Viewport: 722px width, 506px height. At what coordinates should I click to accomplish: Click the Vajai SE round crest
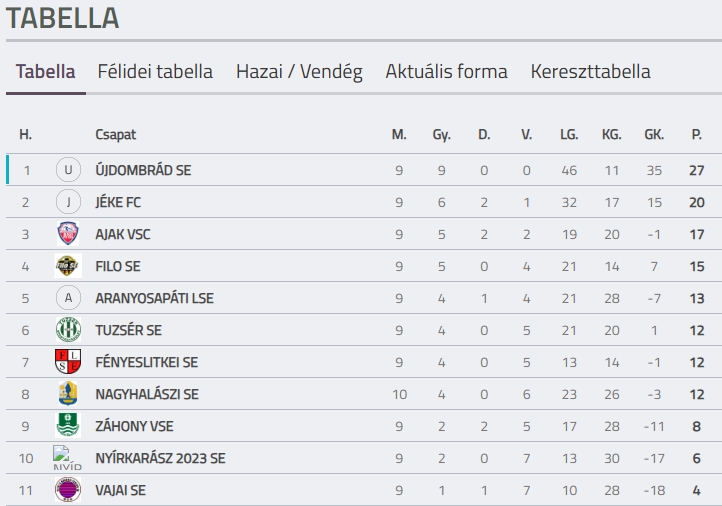[x=68, y=490]
